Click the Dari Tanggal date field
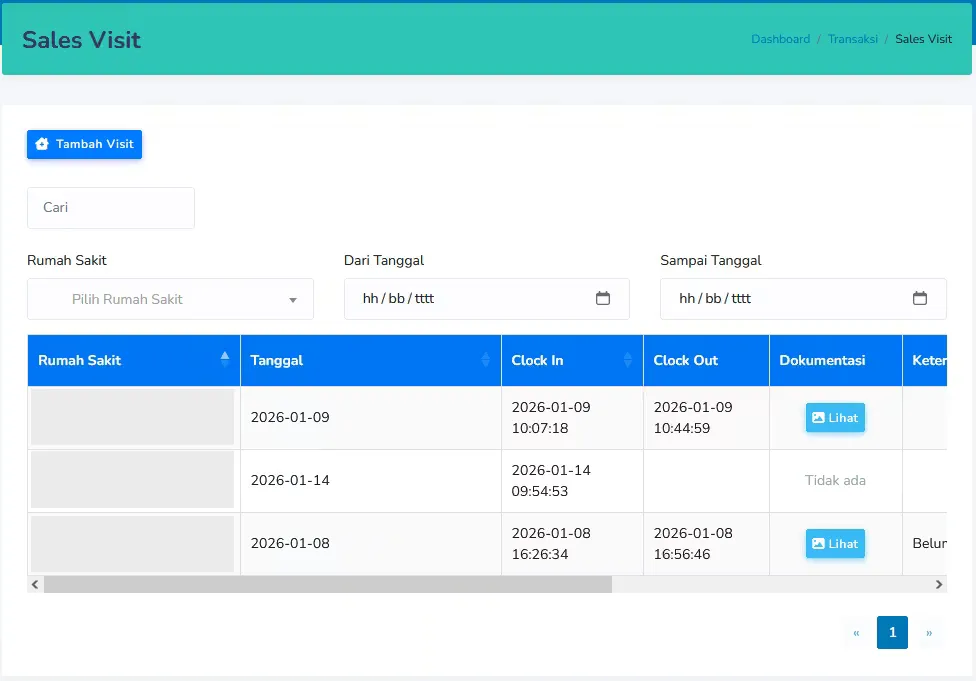Viewport: 976px width, 681px height. point(487,299)
